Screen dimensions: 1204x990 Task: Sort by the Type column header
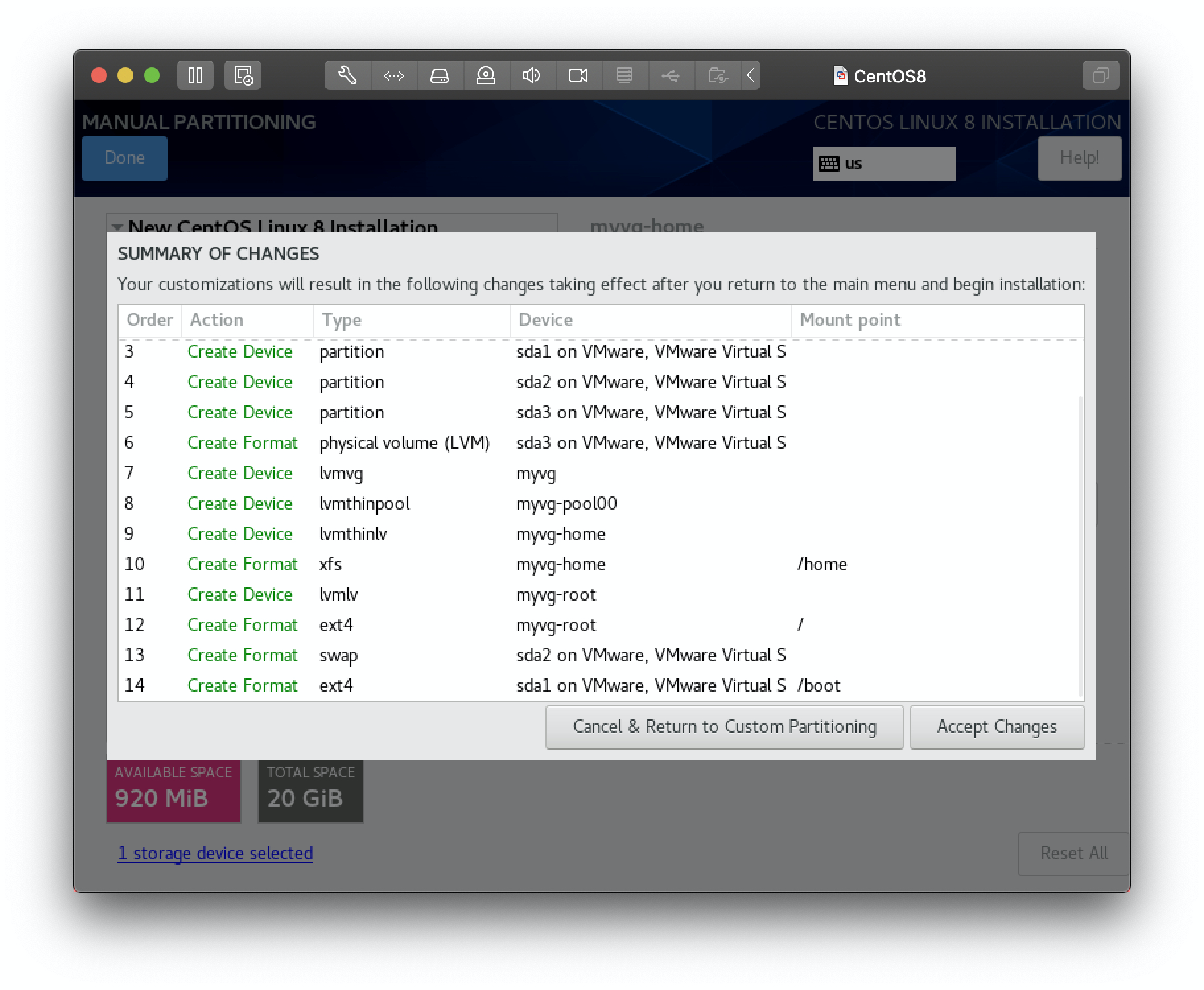(x=411, y=320)
